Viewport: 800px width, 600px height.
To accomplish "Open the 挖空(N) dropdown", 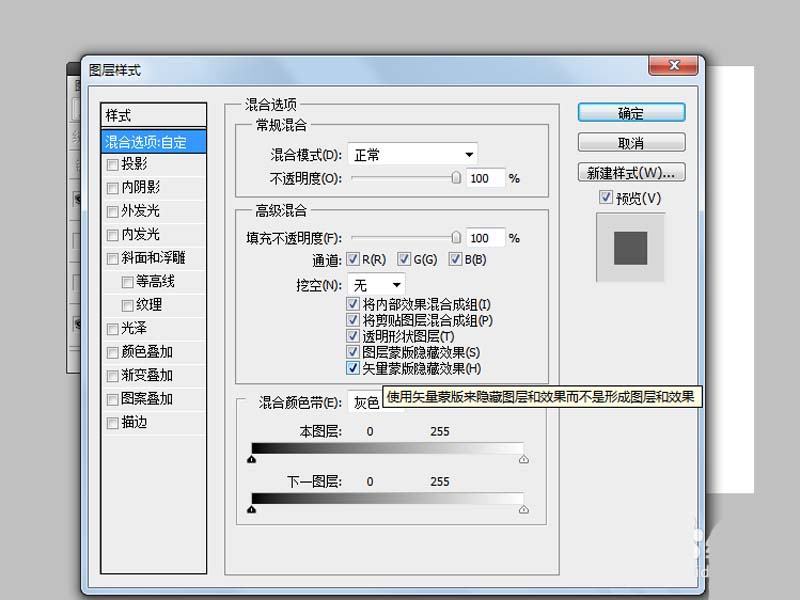I will coord(377,285).
